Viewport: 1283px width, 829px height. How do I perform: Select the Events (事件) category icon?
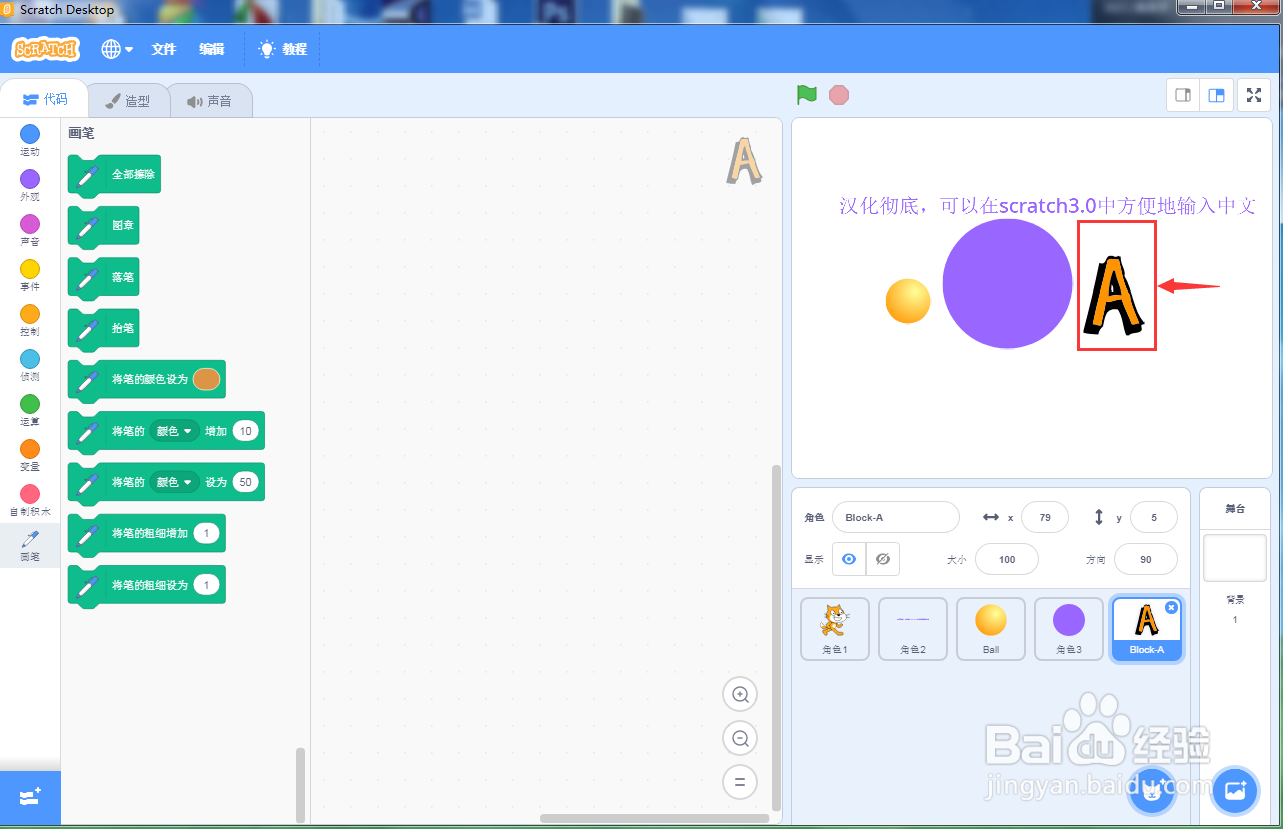(x=29, y=270)
